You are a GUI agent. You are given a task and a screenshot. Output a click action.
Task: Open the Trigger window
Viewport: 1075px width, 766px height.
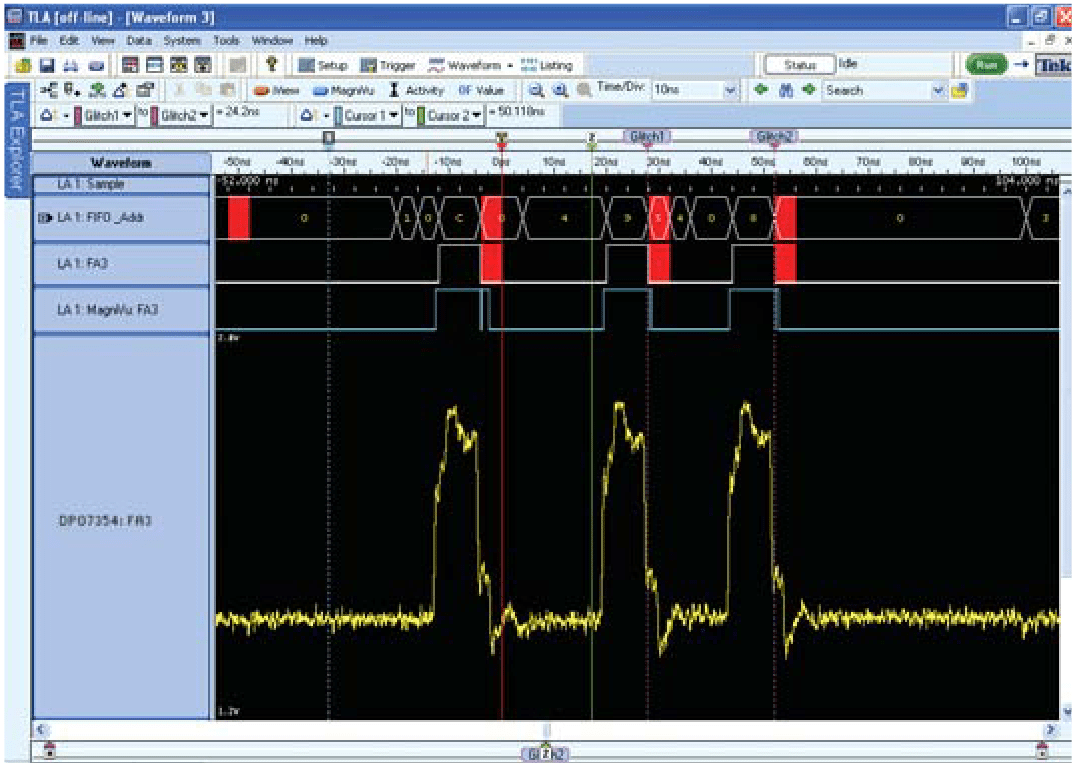(x=388, y=65)
